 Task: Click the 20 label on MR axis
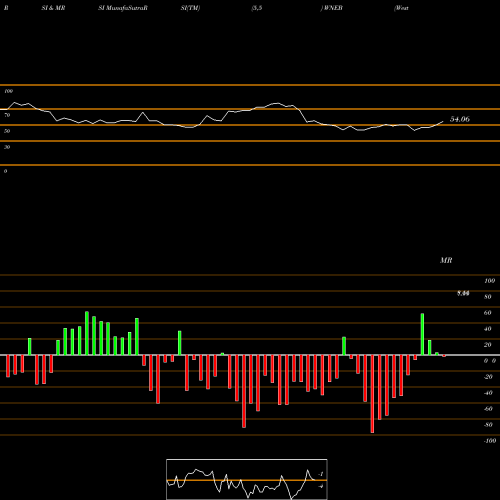488,345
